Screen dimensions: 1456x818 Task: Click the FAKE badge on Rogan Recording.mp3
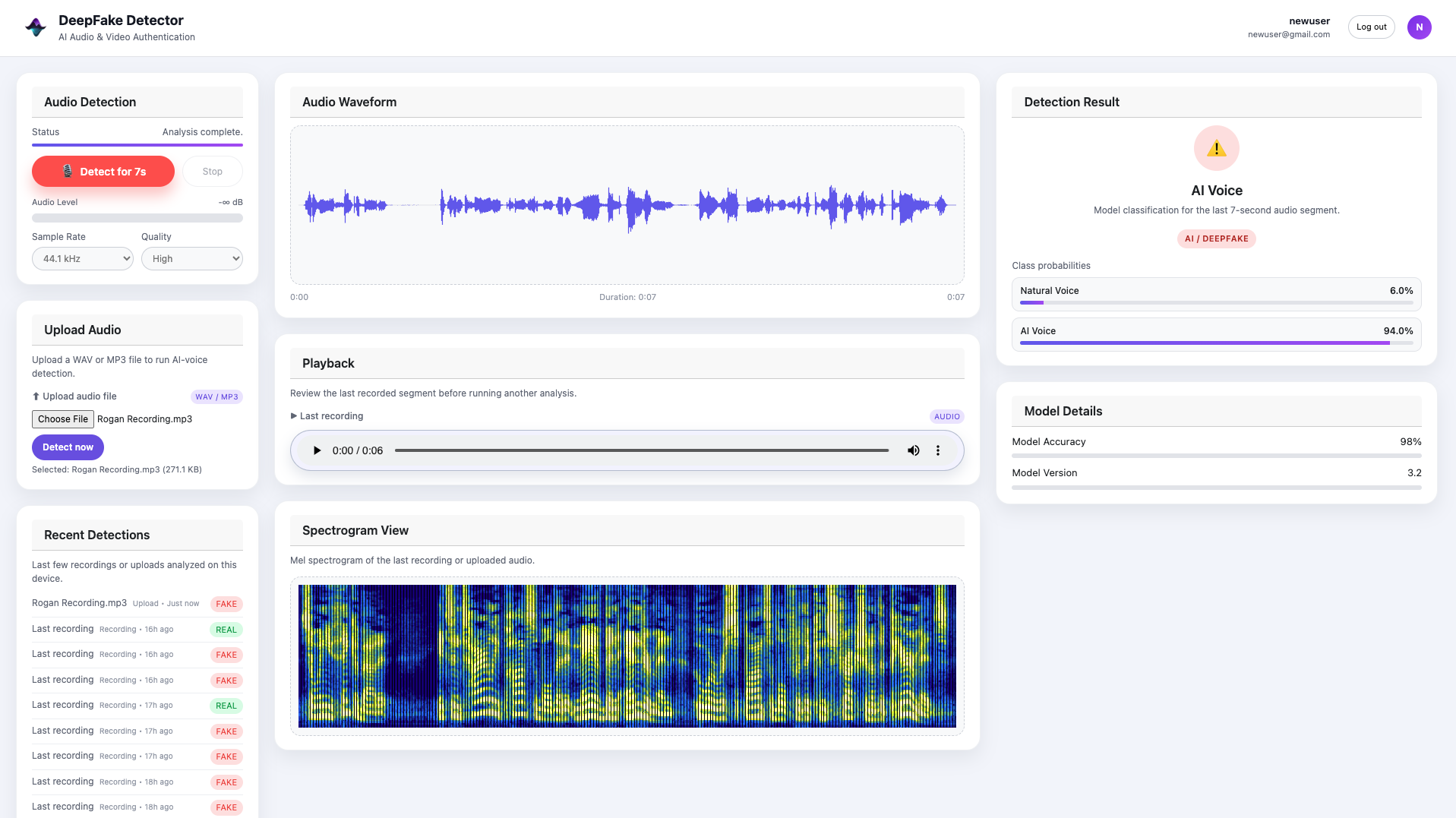point(226,604)
